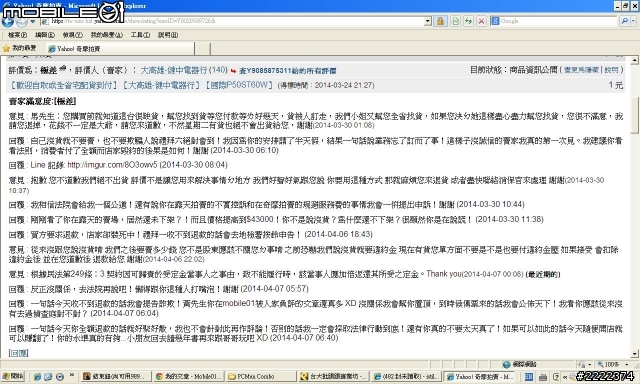Click the first quick launch icon in taskbar
This screenshot has width=640, height=384.
(37, 377)
